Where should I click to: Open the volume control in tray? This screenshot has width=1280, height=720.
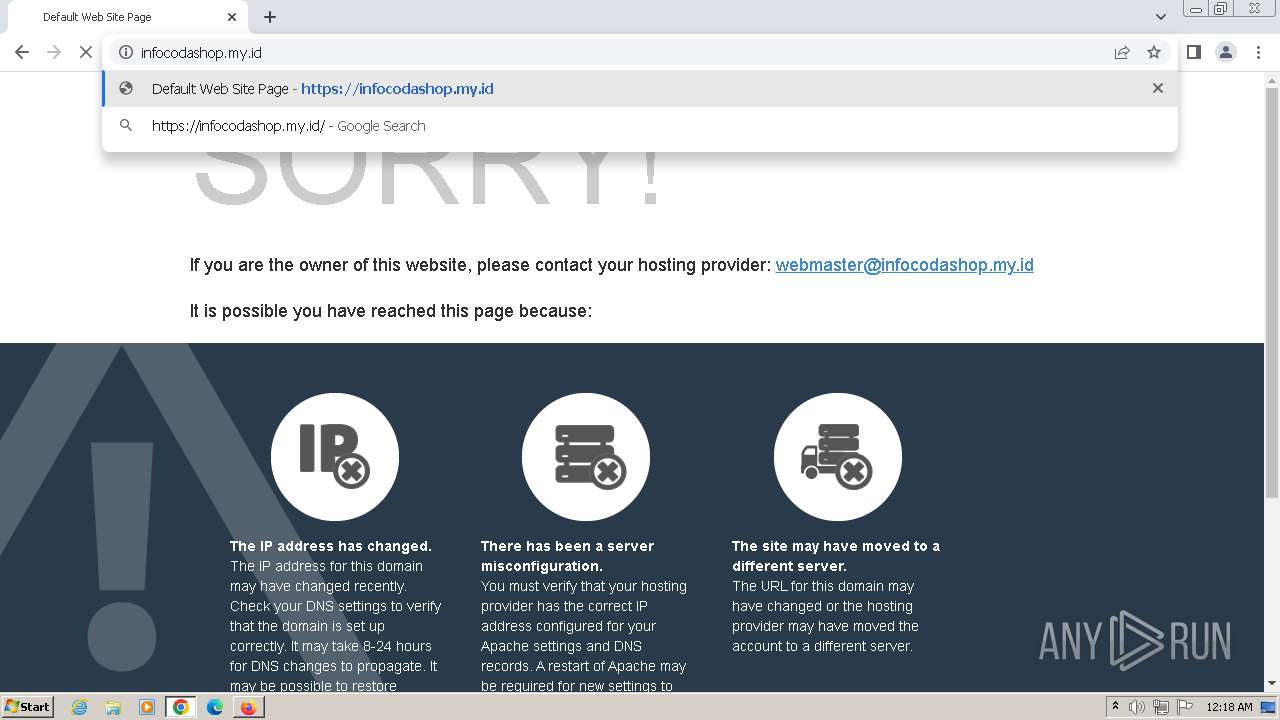tap(1137, 707)
